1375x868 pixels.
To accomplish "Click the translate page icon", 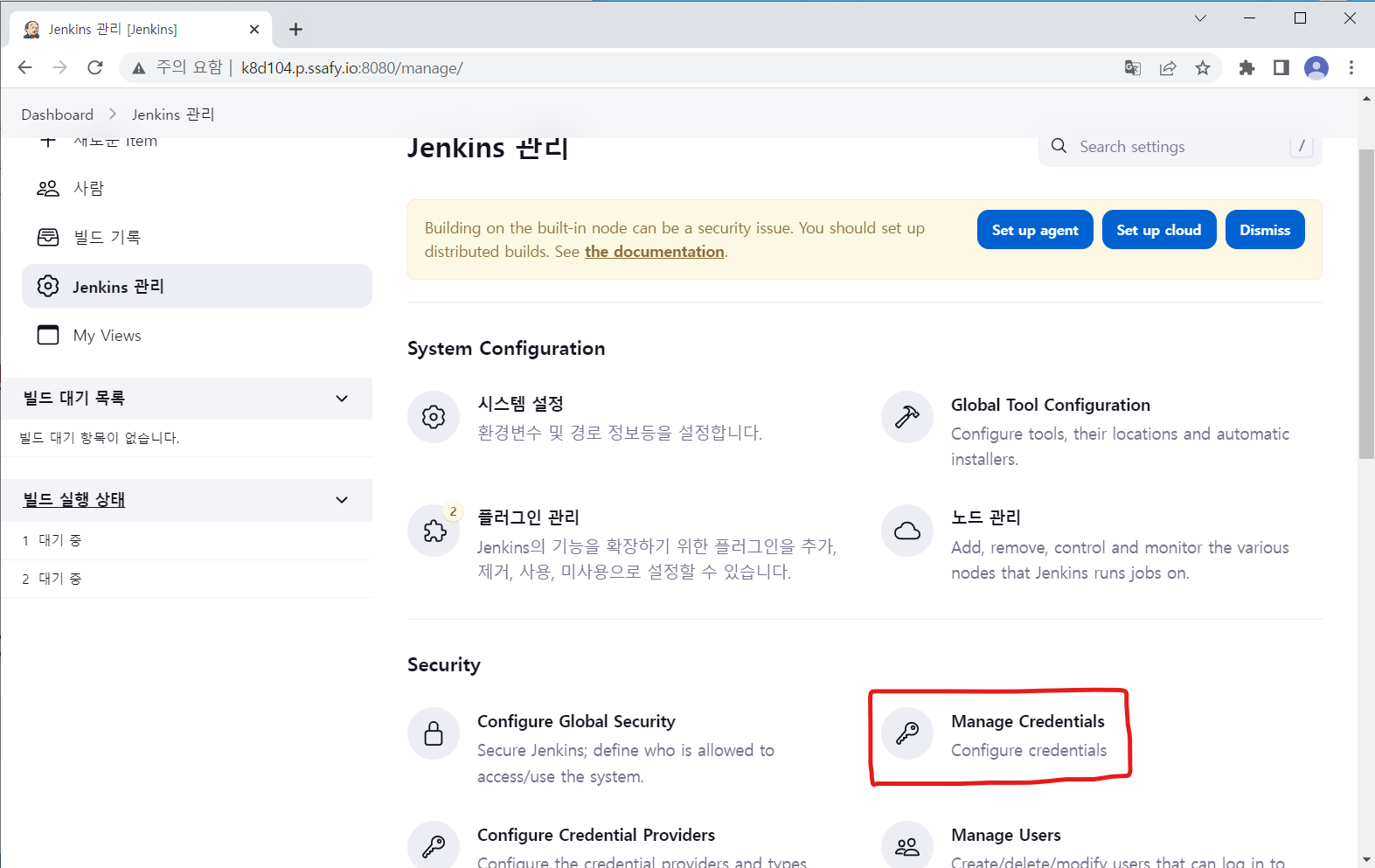I will 1133,67.
